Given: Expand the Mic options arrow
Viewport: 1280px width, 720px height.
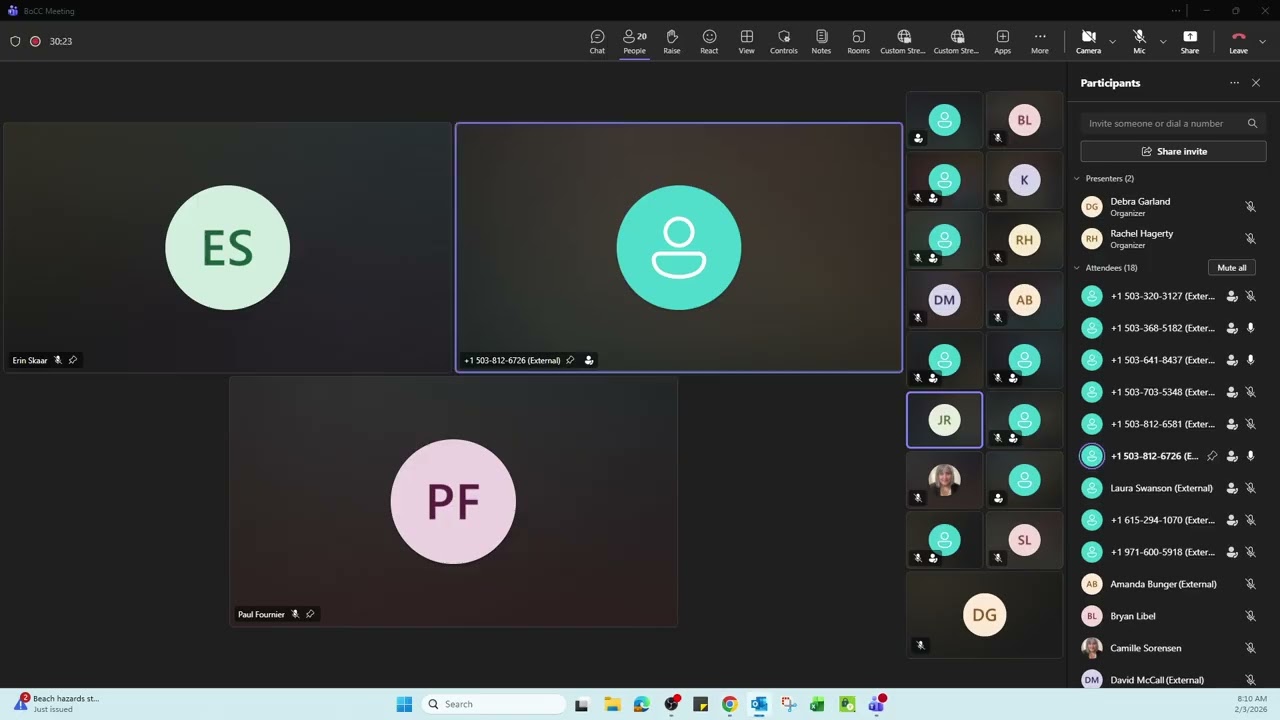Looking at the screenshot, I should 1162,41.
